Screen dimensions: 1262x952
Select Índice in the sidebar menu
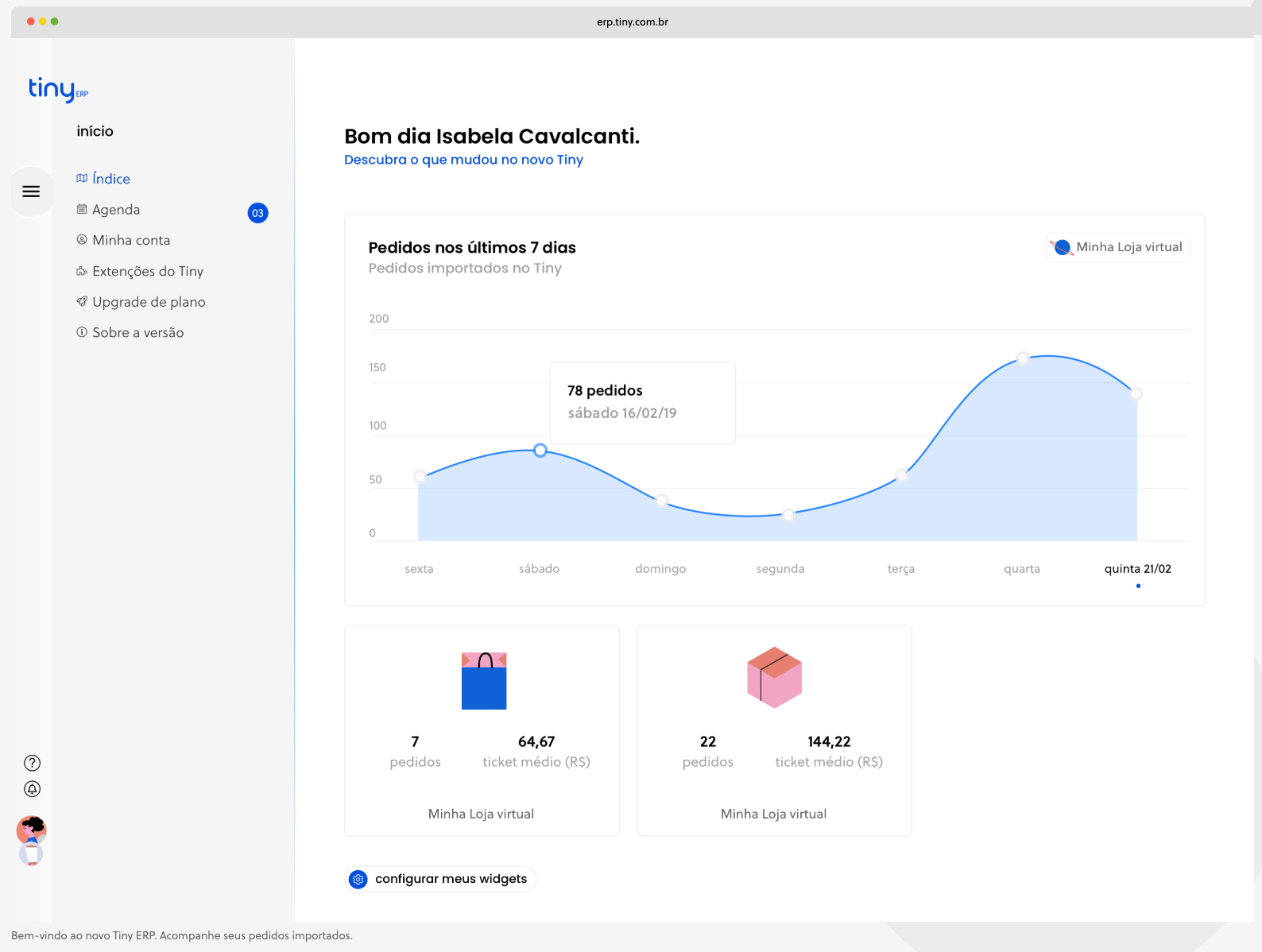click(x=110, y=179)
